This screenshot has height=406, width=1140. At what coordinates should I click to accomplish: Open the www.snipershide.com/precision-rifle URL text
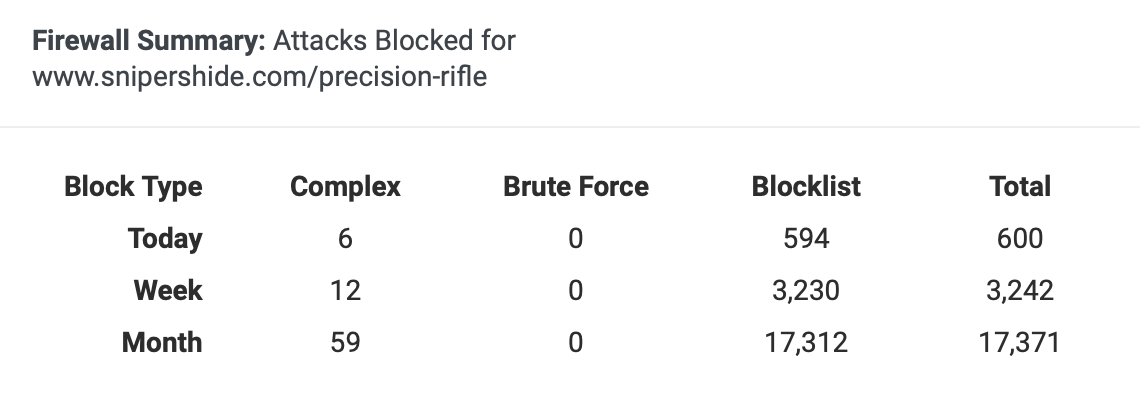[260, 76]
